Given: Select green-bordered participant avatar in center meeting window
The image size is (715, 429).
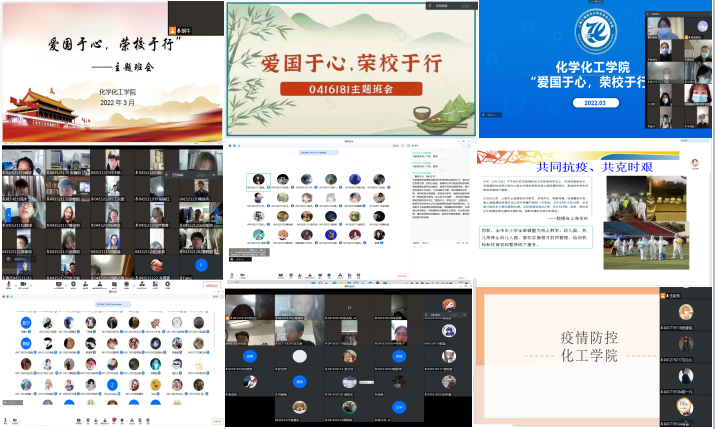Looking at the screenshot, I should [x=258, y=180].
